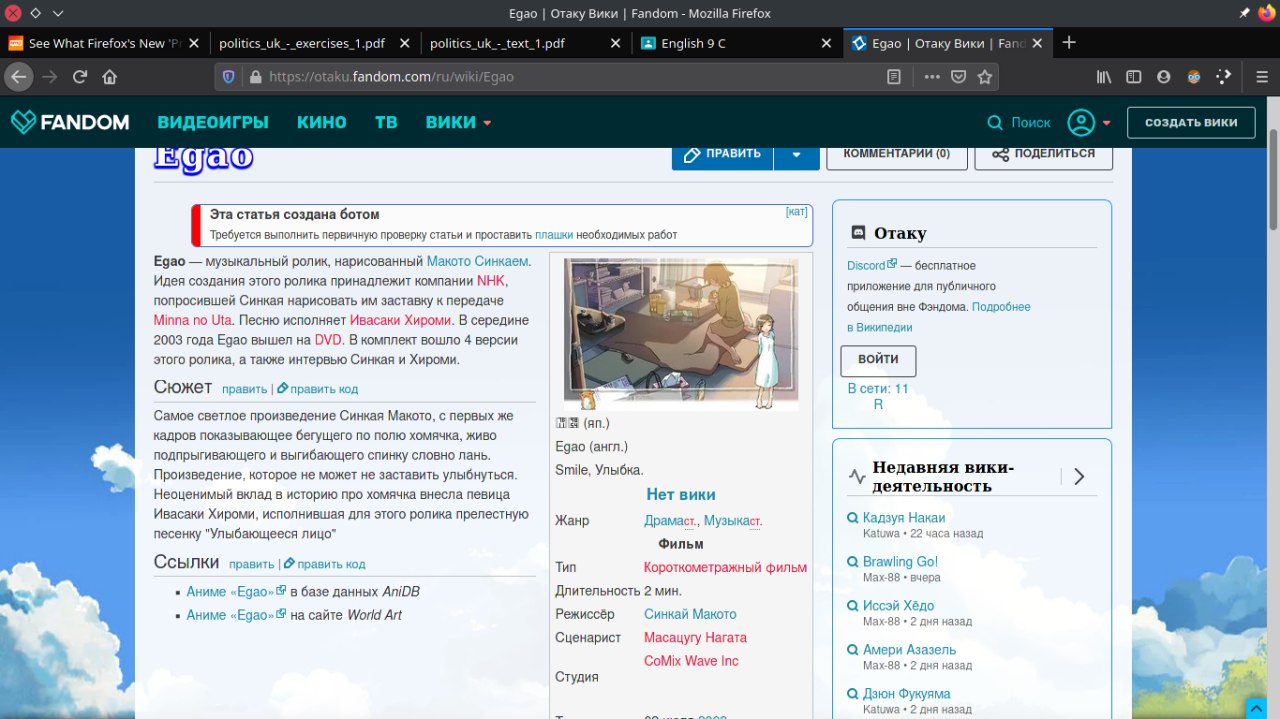Click the pin icon in title bar
This screenshot has width=1280, height=719.
tap(1244, 13)
